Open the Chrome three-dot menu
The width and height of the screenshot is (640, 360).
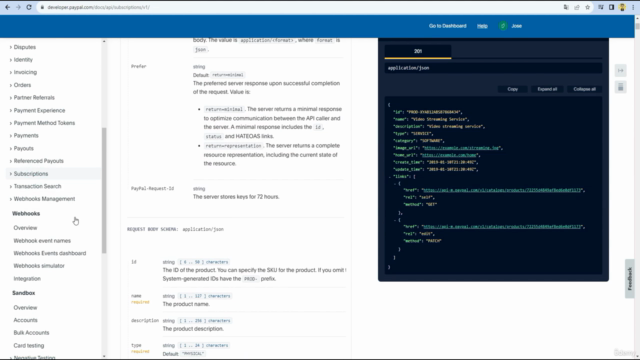(x=633, y=7)
